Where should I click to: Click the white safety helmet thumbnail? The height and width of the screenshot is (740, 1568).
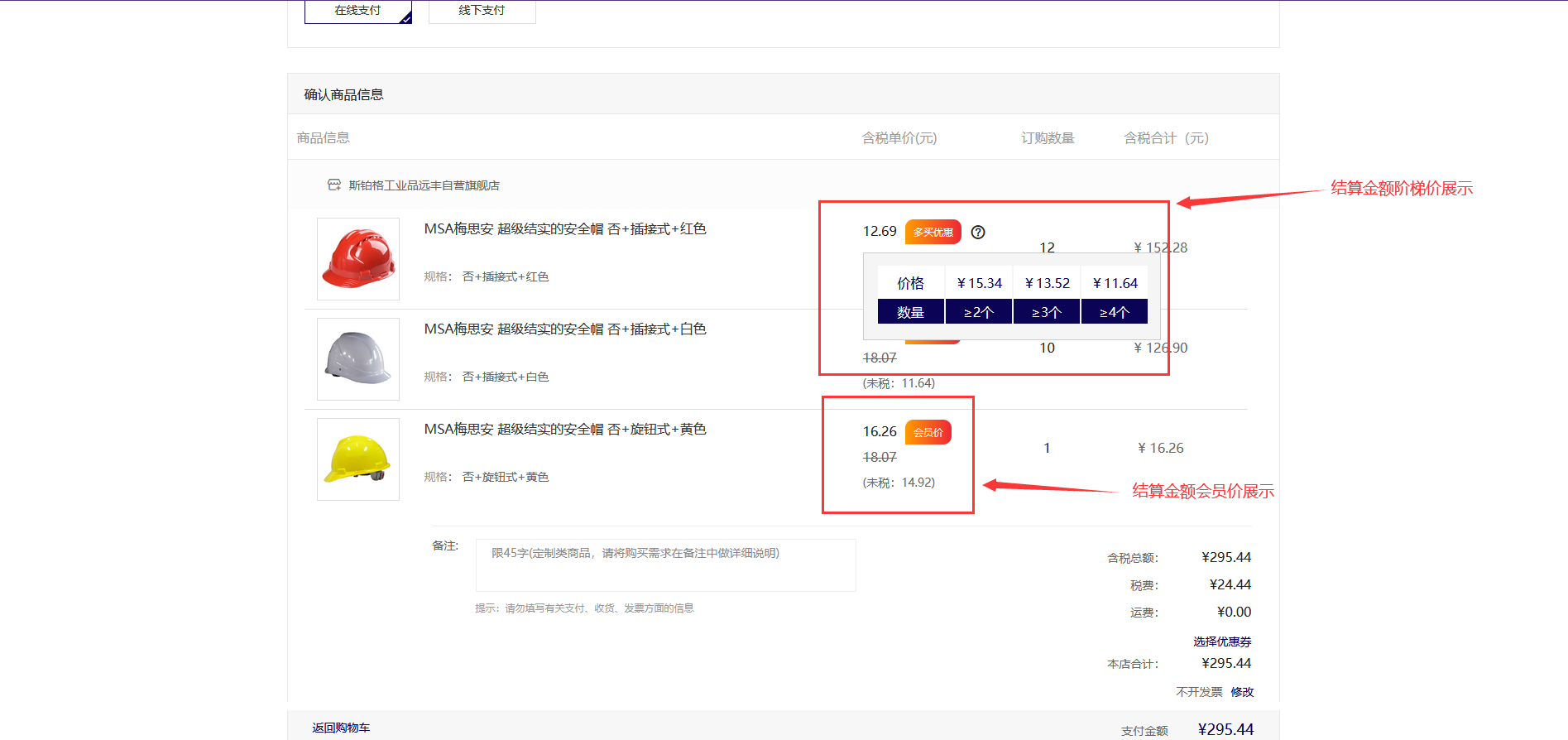click(358, 359)
